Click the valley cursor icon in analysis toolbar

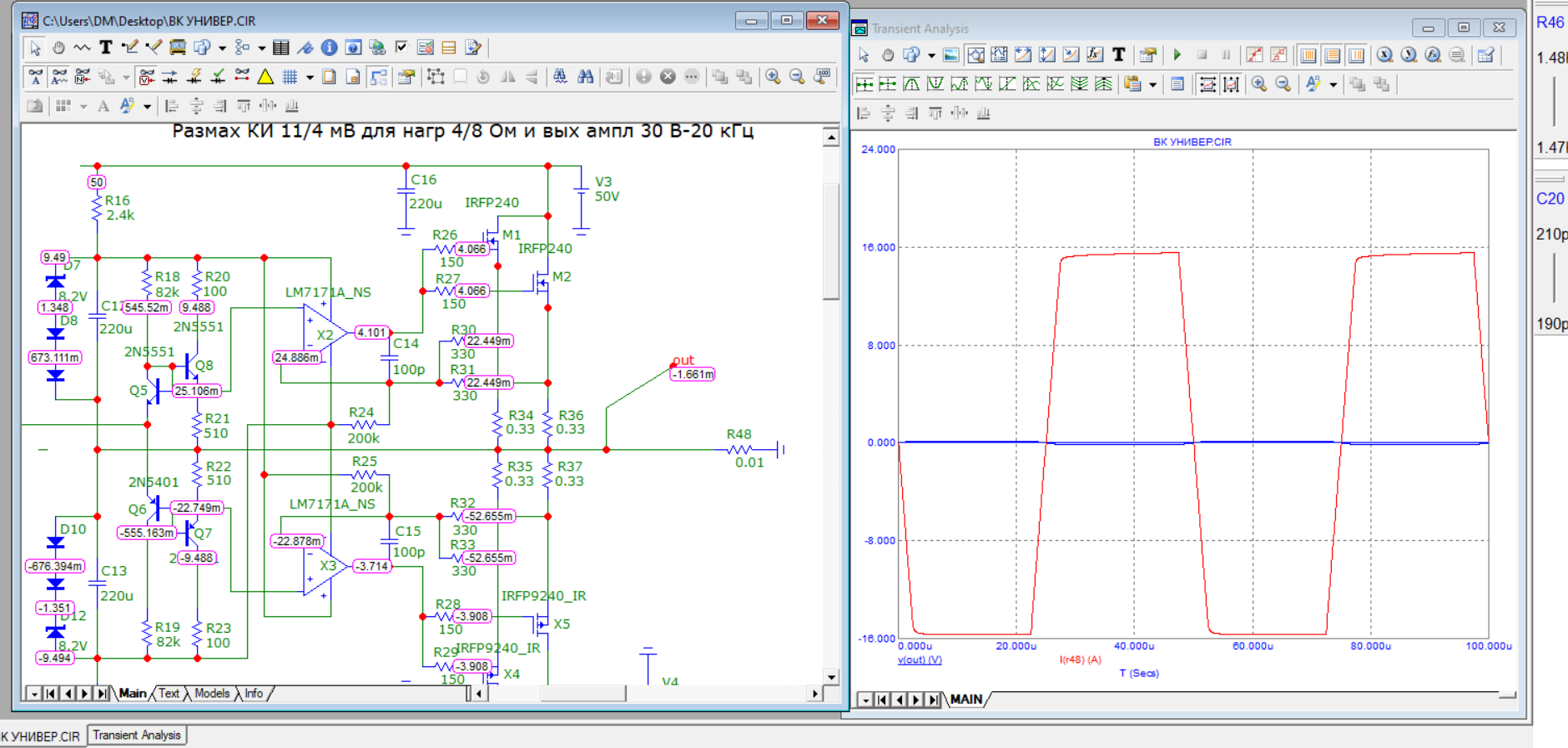coord(935,84)
